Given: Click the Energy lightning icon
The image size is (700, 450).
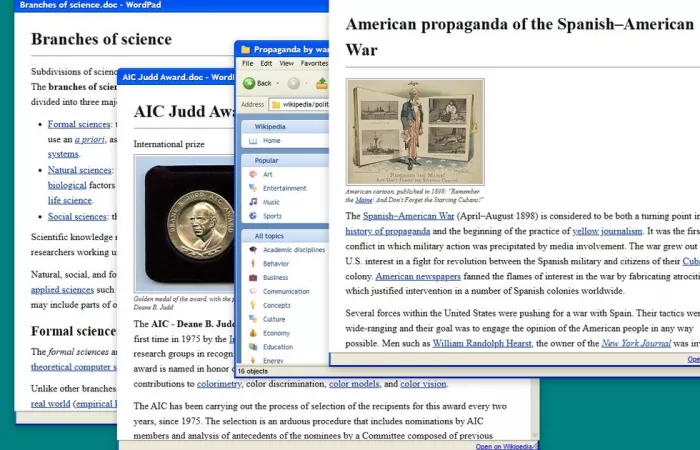Looking at the screenshot, I should pos(253,360).
